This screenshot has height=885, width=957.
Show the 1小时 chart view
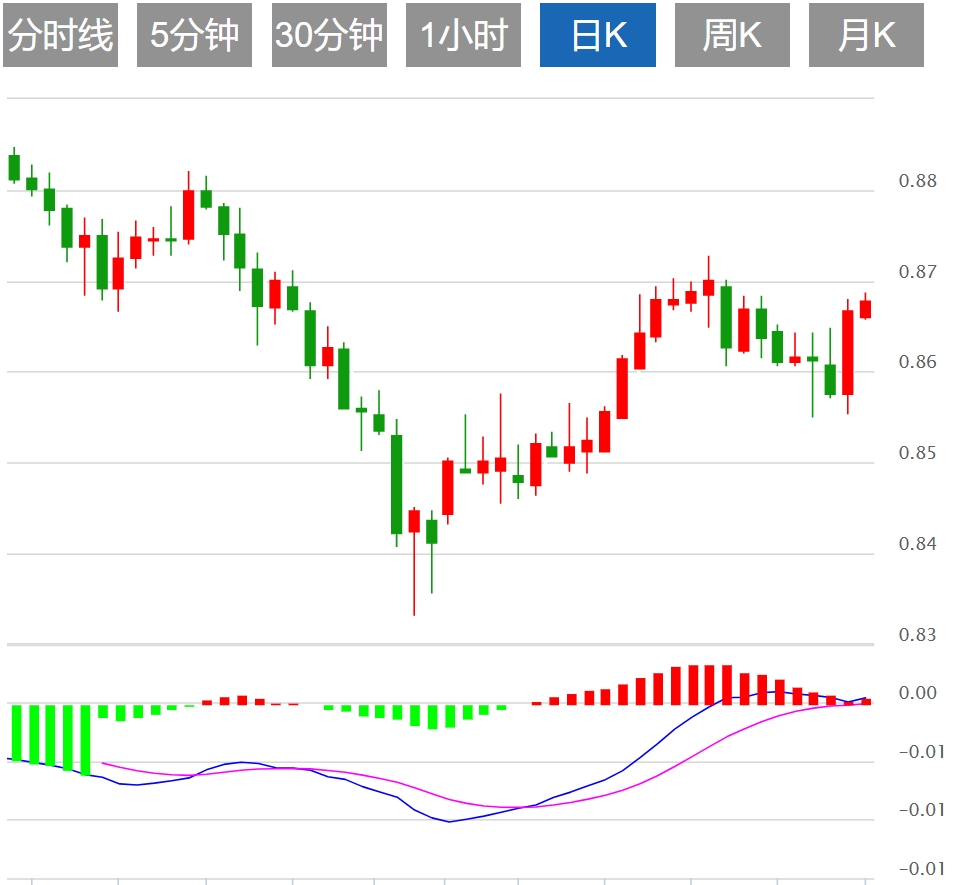[463, 35]
